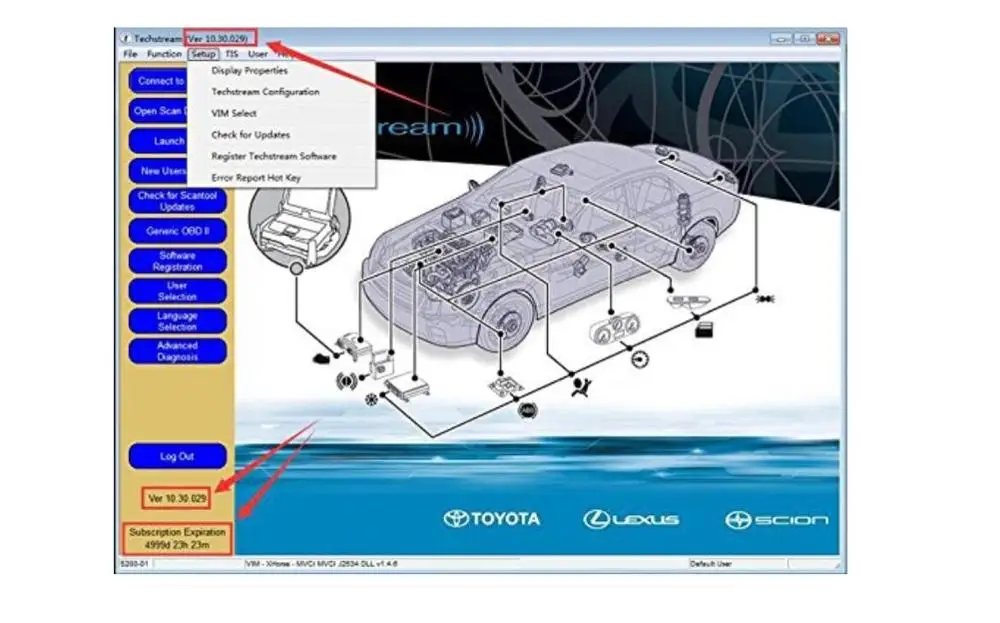The width and height of the screenshot is (1000, 623).
Task: Click the Language Selection button
Action: (x=177, y=321)
